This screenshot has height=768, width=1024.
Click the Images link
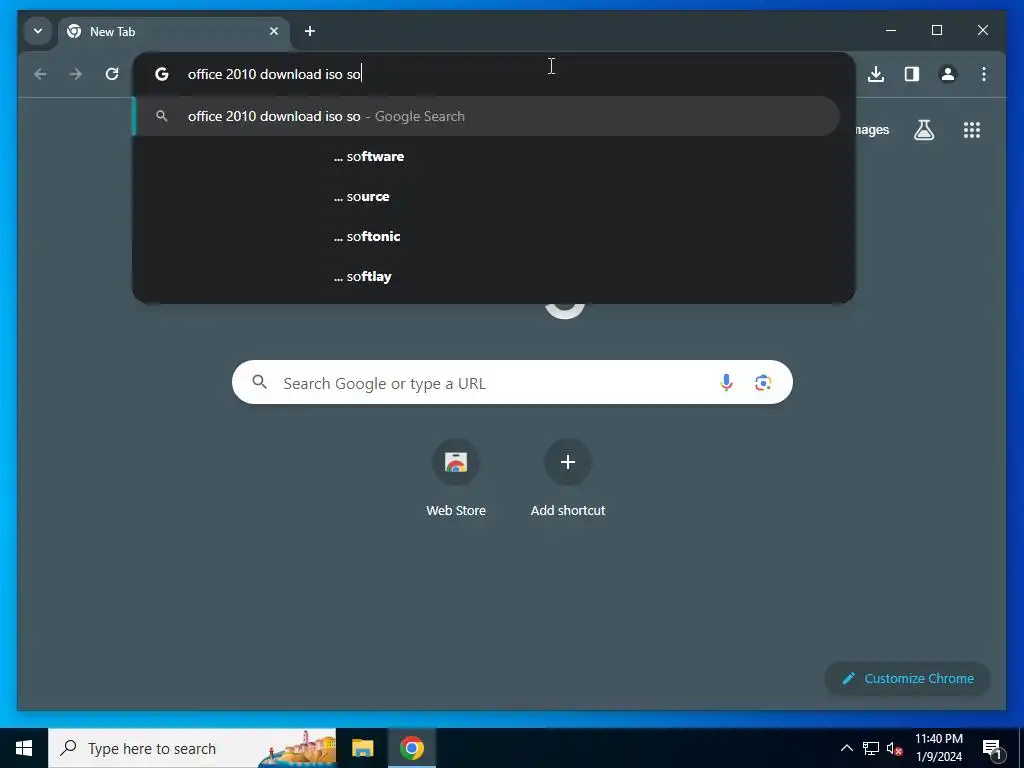[x=872, y=130]
